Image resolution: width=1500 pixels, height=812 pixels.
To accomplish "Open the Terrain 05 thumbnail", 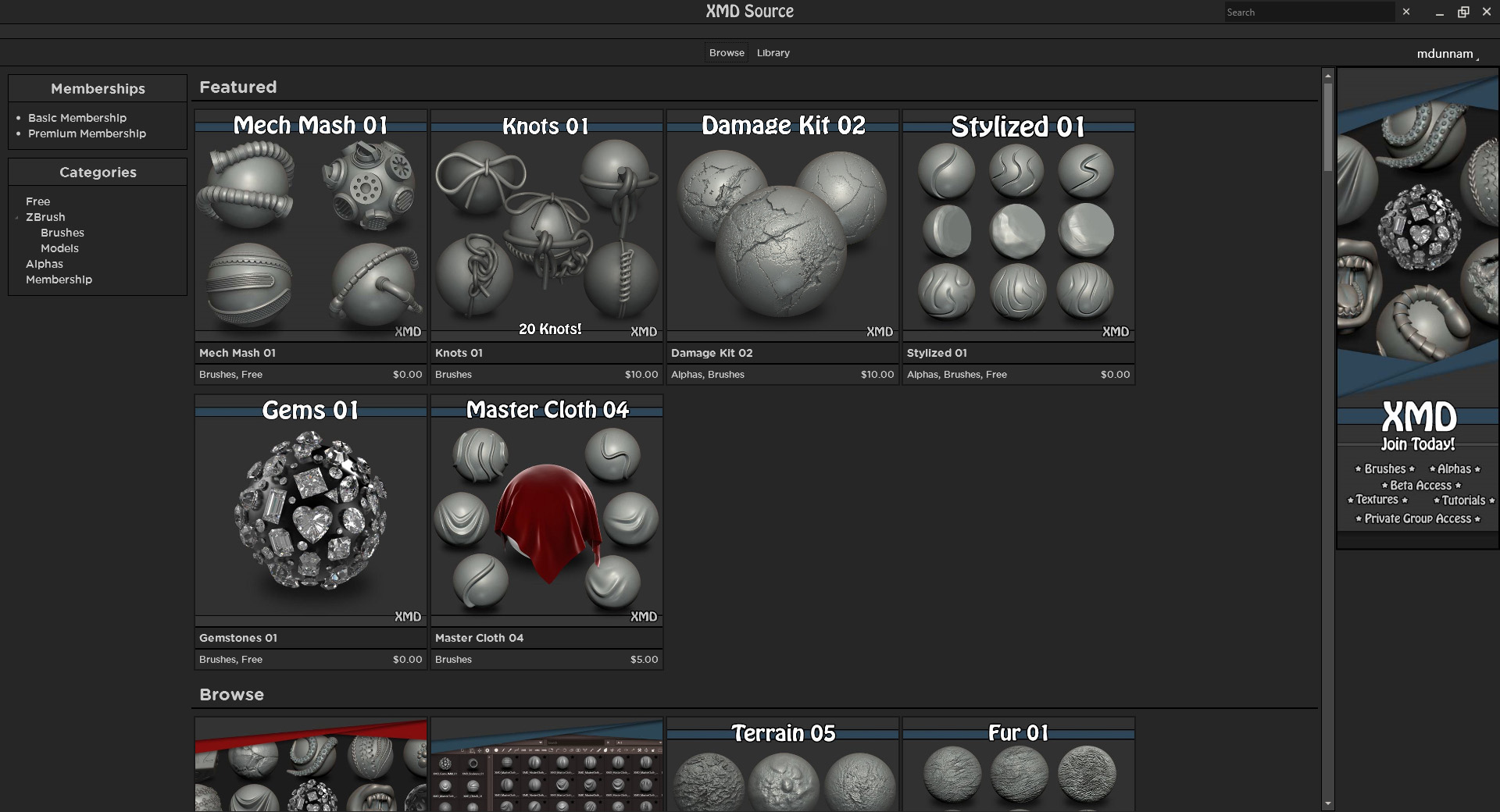I will [x=783, y=764].
